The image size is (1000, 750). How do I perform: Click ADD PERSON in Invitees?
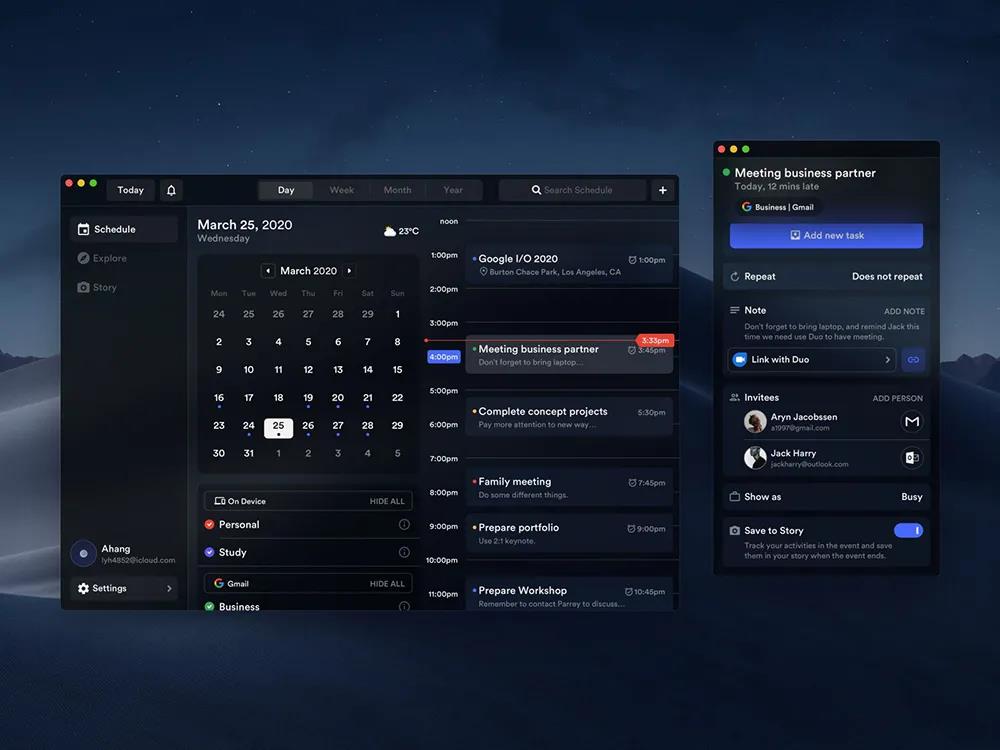[897, 398]
